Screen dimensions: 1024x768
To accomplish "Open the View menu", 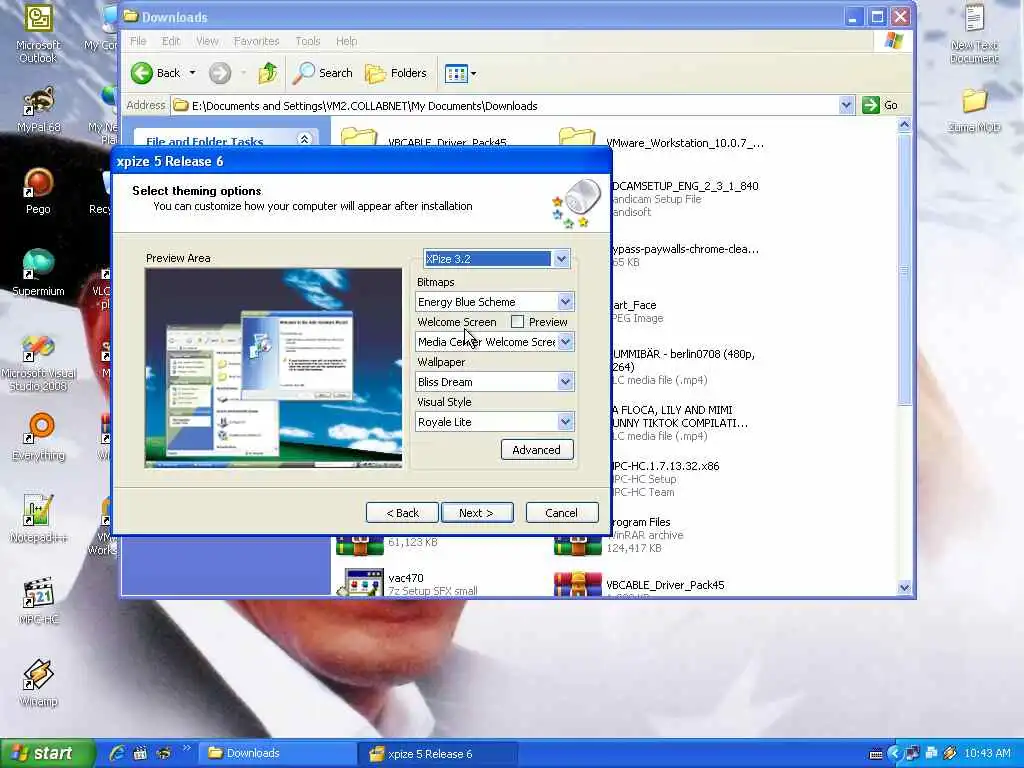I will point(207,41).
